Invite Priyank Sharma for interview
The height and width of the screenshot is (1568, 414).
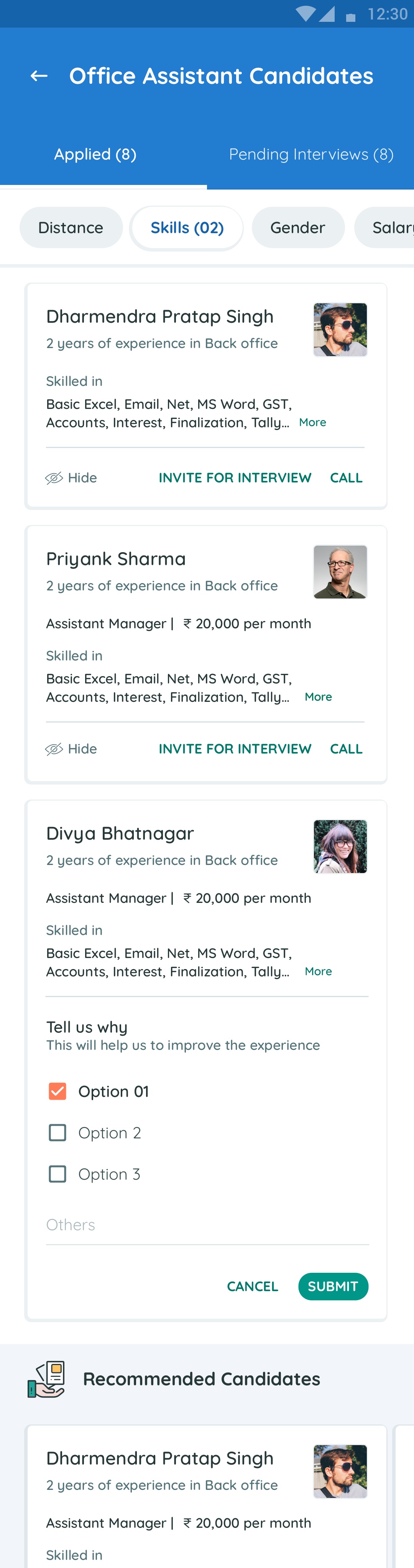click(x=235, y=749)
